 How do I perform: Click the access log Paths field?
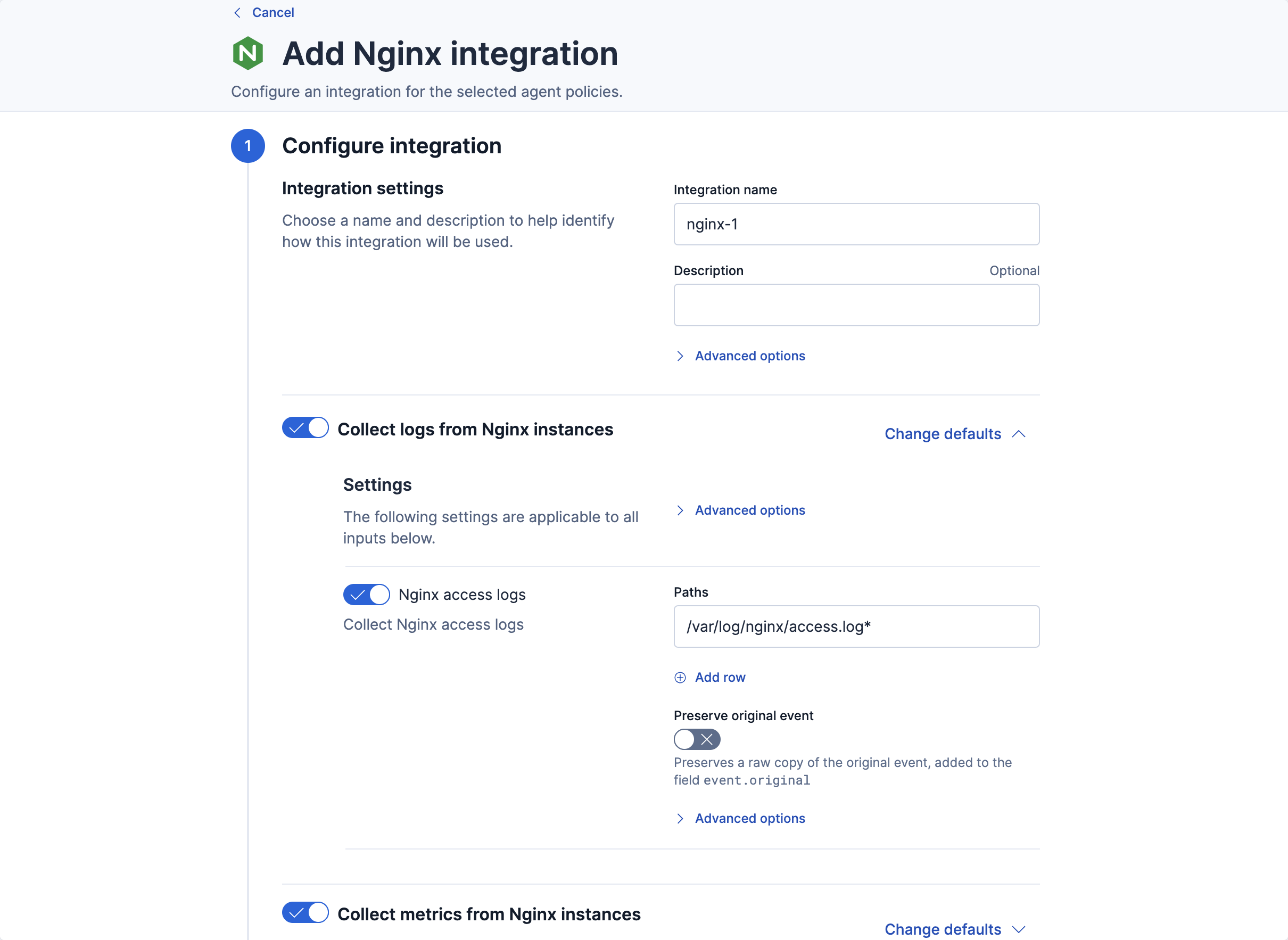coord(856,626)
